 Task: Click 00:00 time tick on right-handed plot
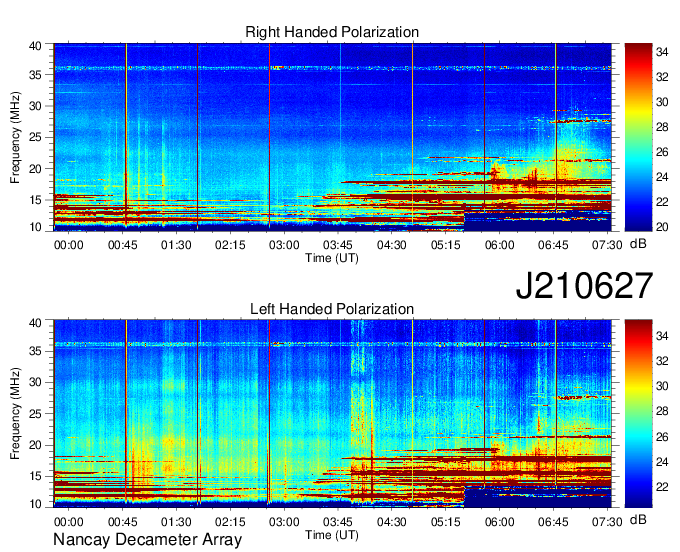tap(69, 245)
